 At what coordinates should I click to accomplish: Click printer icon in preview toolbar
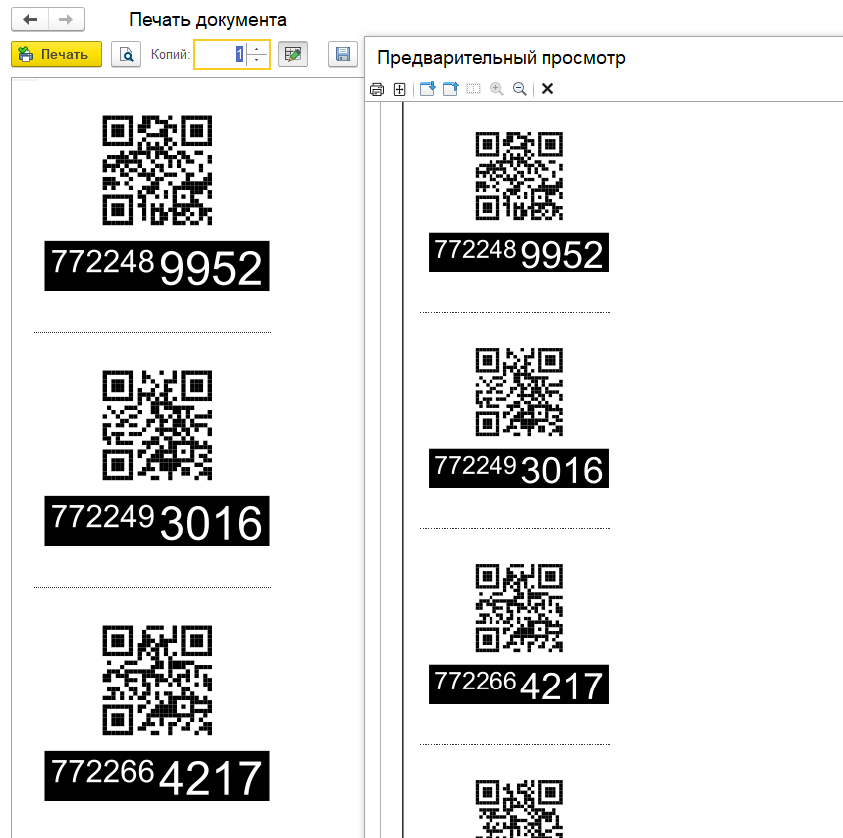click(x=377, y=89)
